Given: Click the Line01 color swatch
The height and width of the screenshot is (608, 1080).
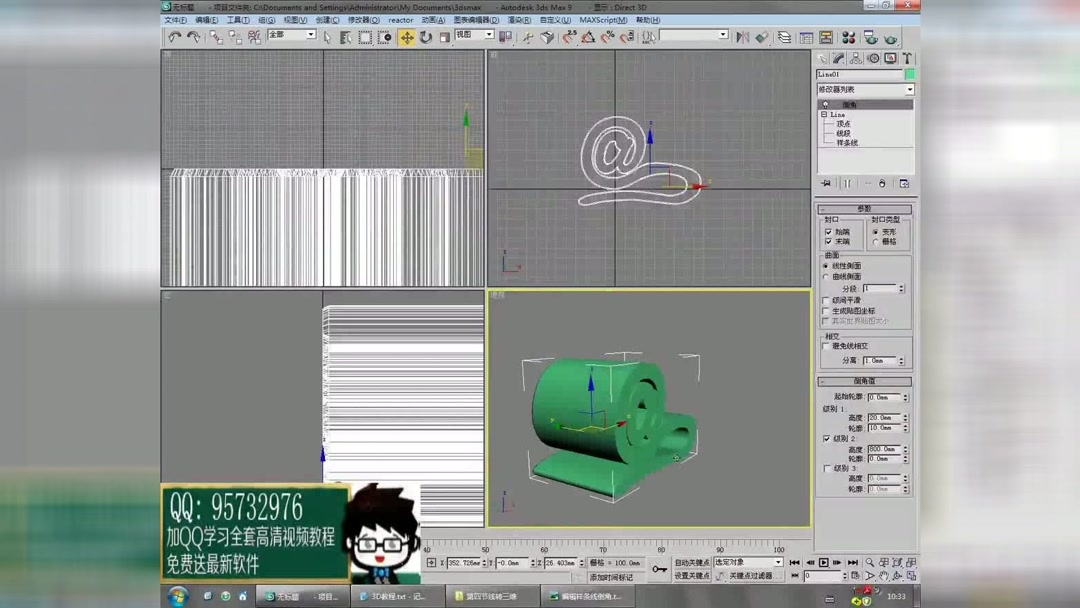Looking at the screenshot, I should [x=910, y=73].
